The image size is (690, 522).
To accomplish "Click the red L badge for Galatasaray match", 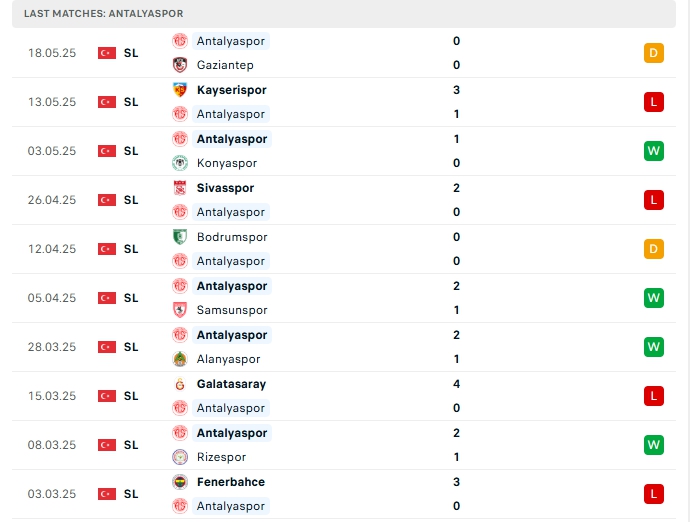I will [654, 396].
